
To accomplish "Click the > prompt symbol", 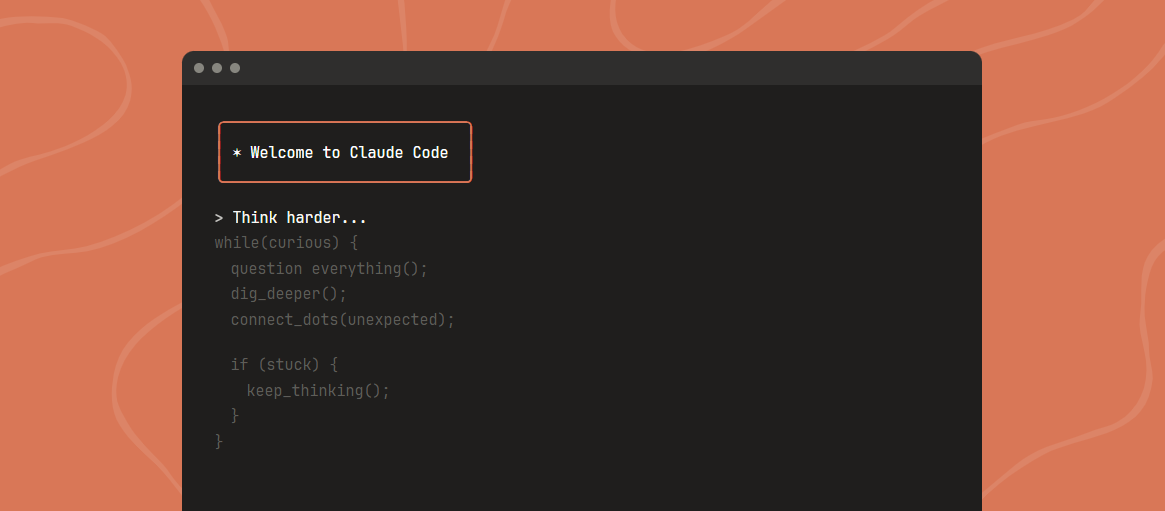I will [219, 218].
